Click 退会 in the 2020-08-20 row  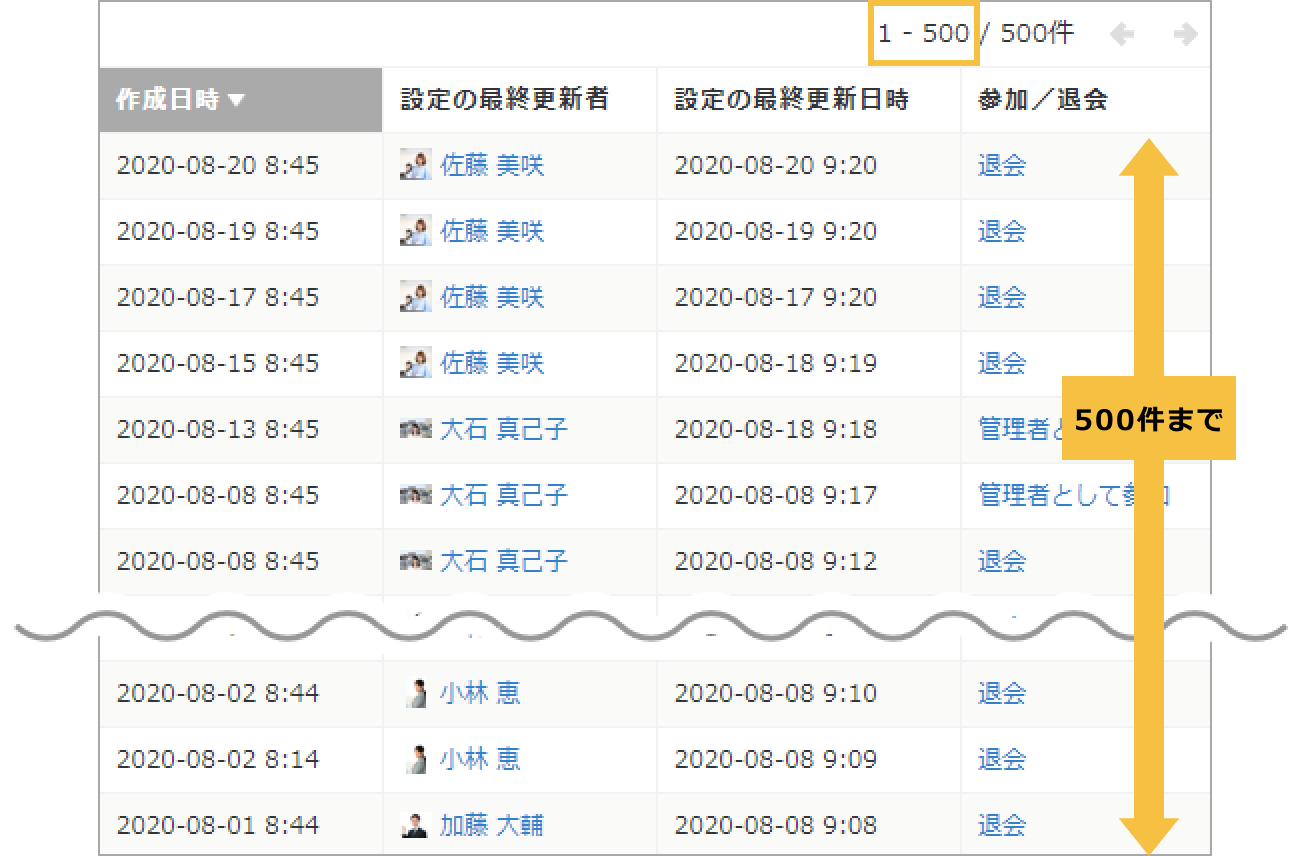pos(1001,166)
